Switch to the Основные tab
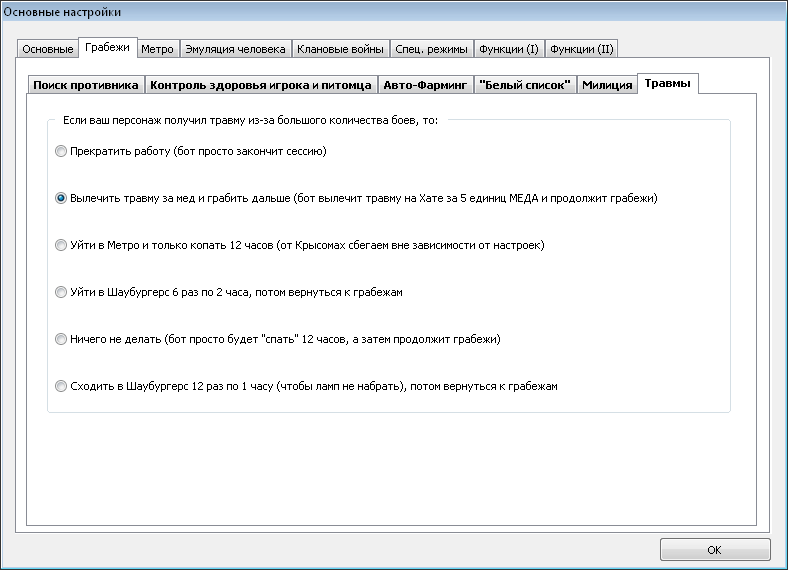 pyautogui.click(x=48, y=49)
